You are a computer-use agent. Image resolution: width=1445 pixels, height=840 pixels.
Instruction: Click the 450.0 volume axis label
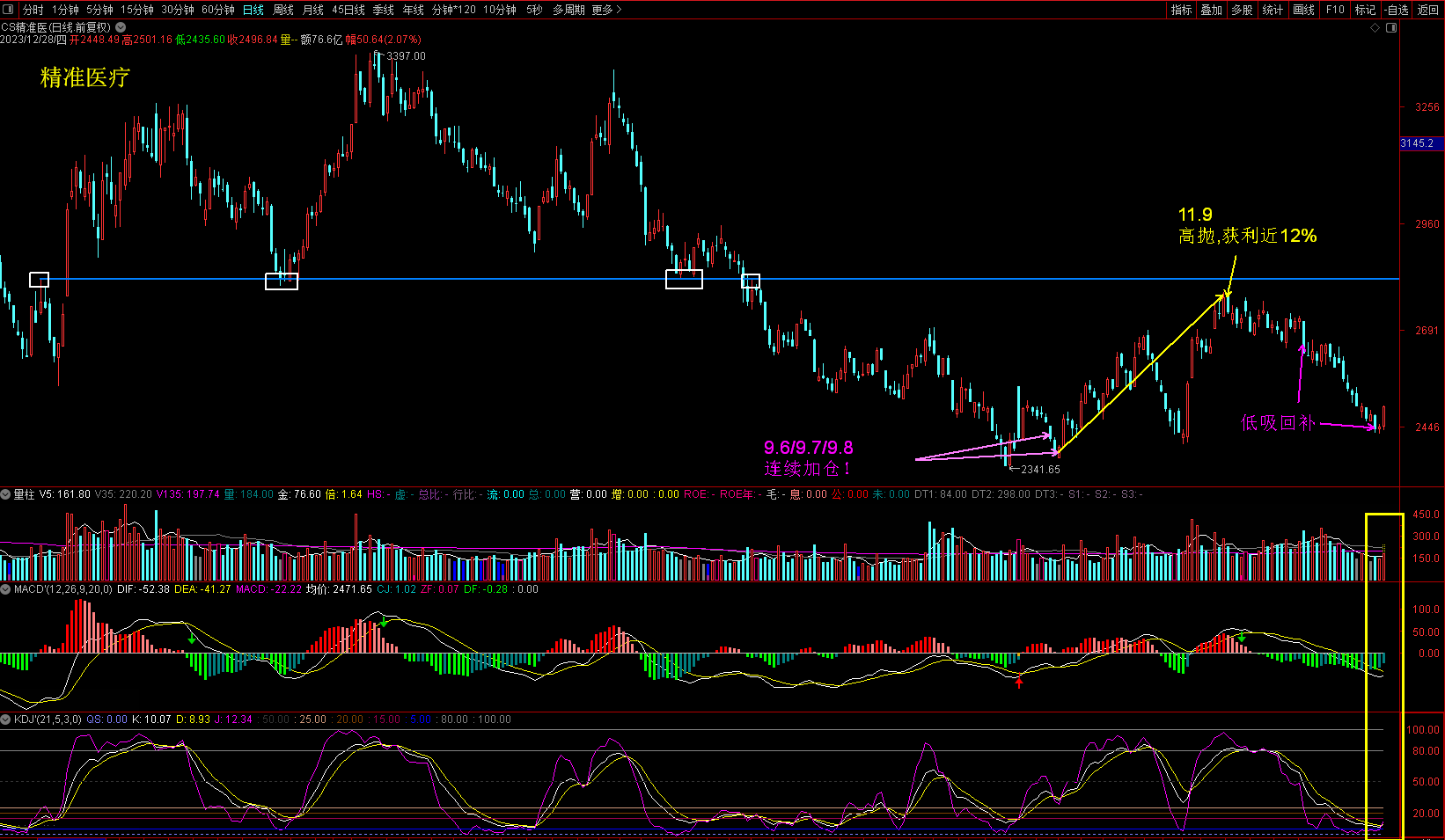coord(1427,515)
